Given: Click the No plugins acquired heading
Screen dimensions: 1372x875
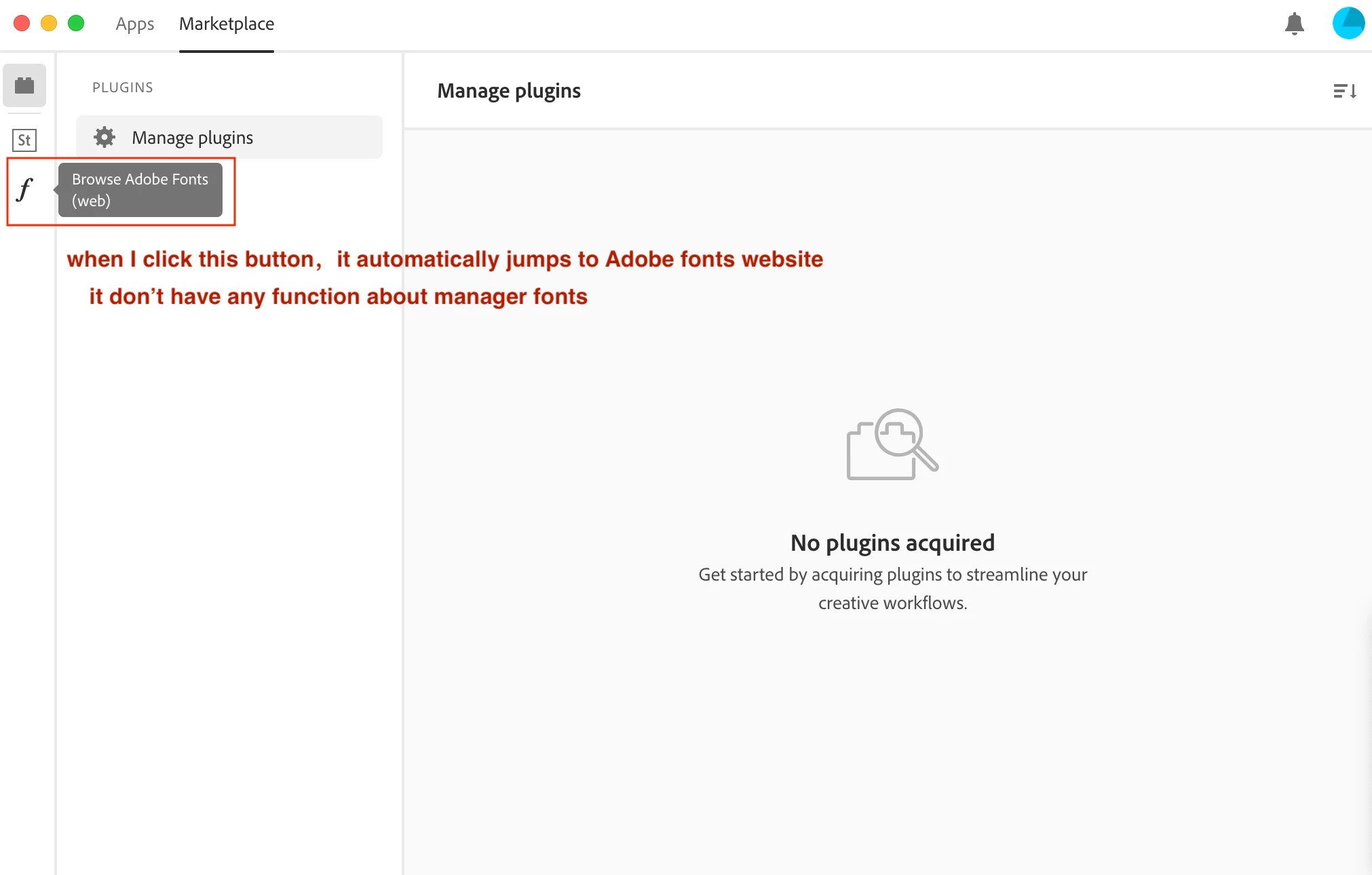Looking at the screenshot, I should tap(892, 543).
